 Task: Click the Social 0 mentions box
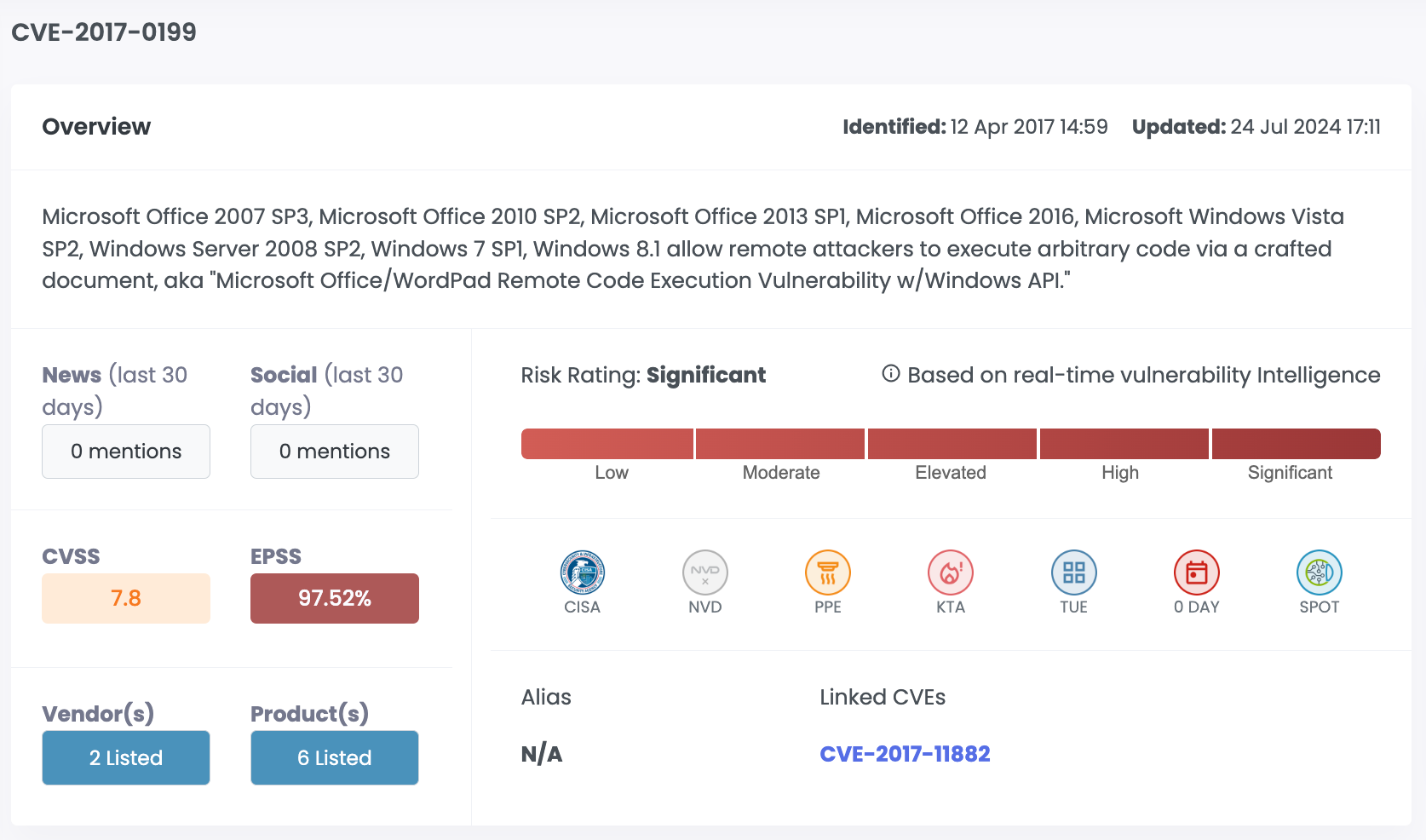(335, 452)
